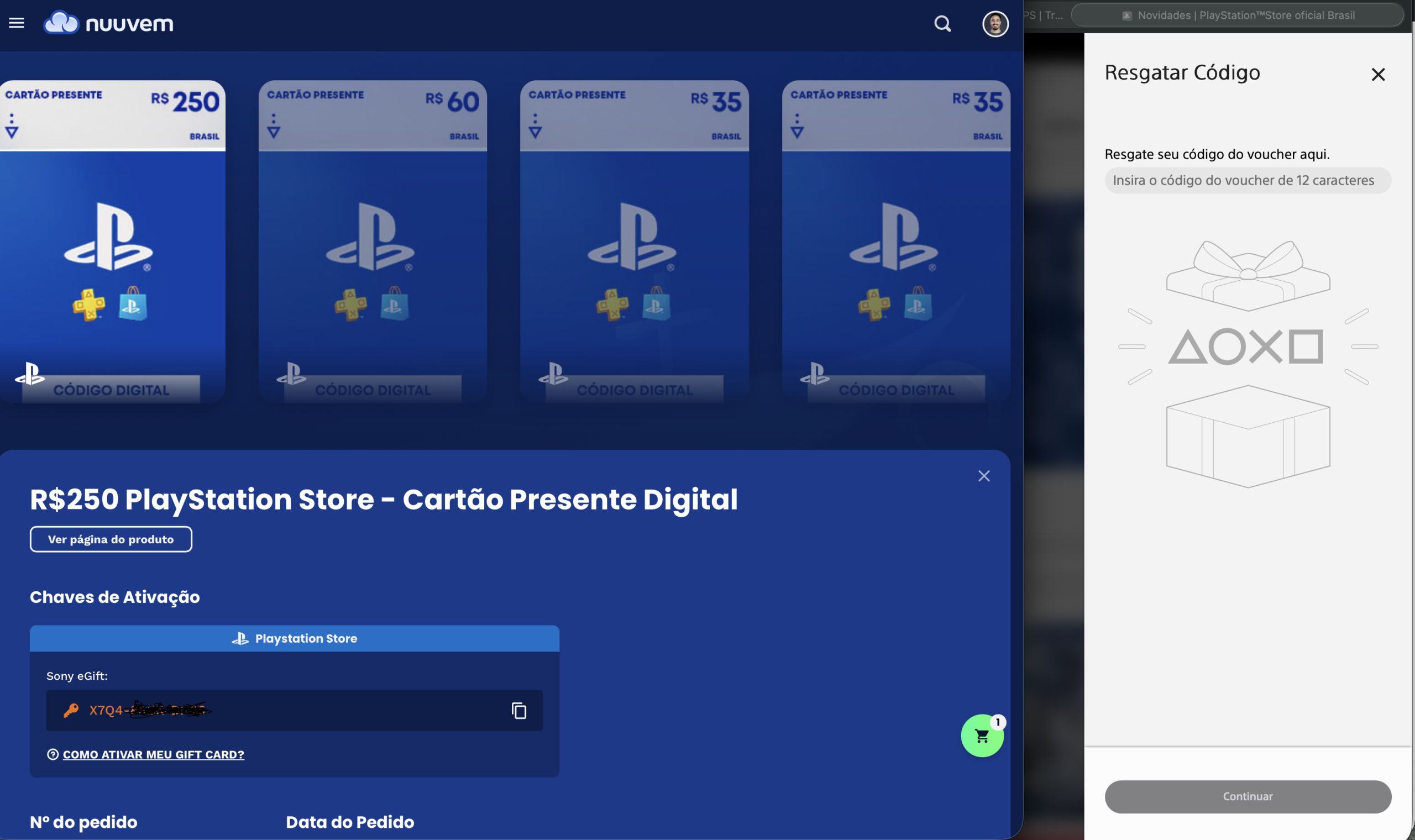Screen dimensions: 1415x840
Task: Click the R$250 PlayStation Store title
Action: pos(384,500)
